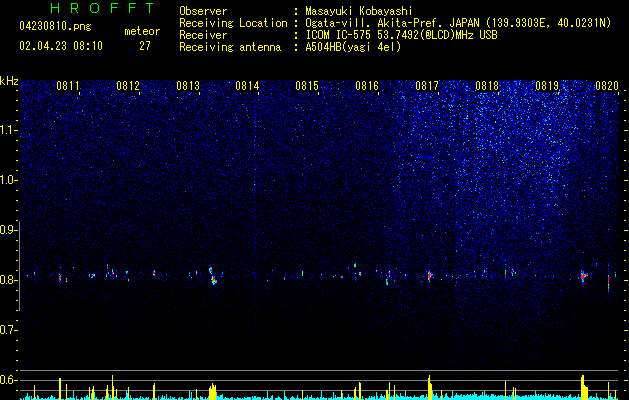Viewport: 629px width, 400px height.
Task: Click the 0.8 kHz axis label
Action: tap(8, 280)
